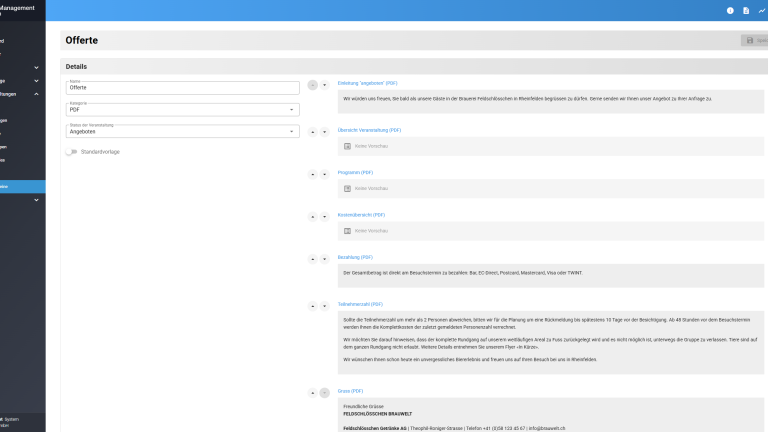Move Kostenübersicht section up

pos(312,217)
